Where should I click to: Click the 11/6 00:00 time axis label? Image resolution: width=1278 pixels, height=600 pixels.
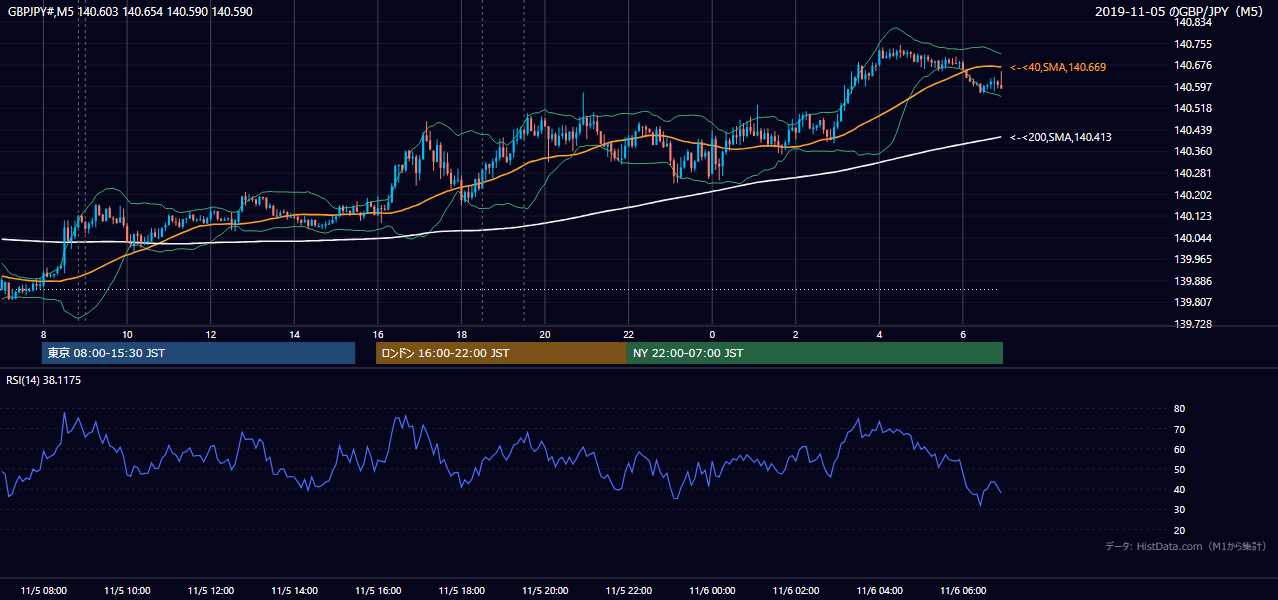tap(712, 591)
